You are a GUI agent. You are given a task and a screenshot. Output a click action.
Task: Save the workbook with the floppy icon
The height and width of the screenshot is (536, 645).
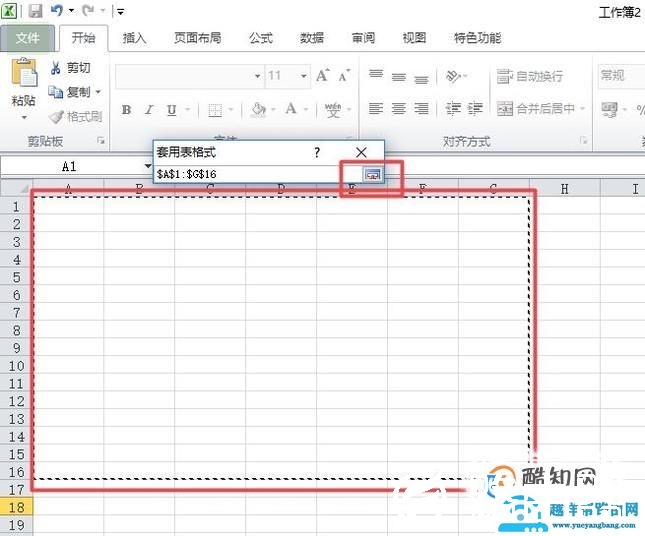click(36, 11)
